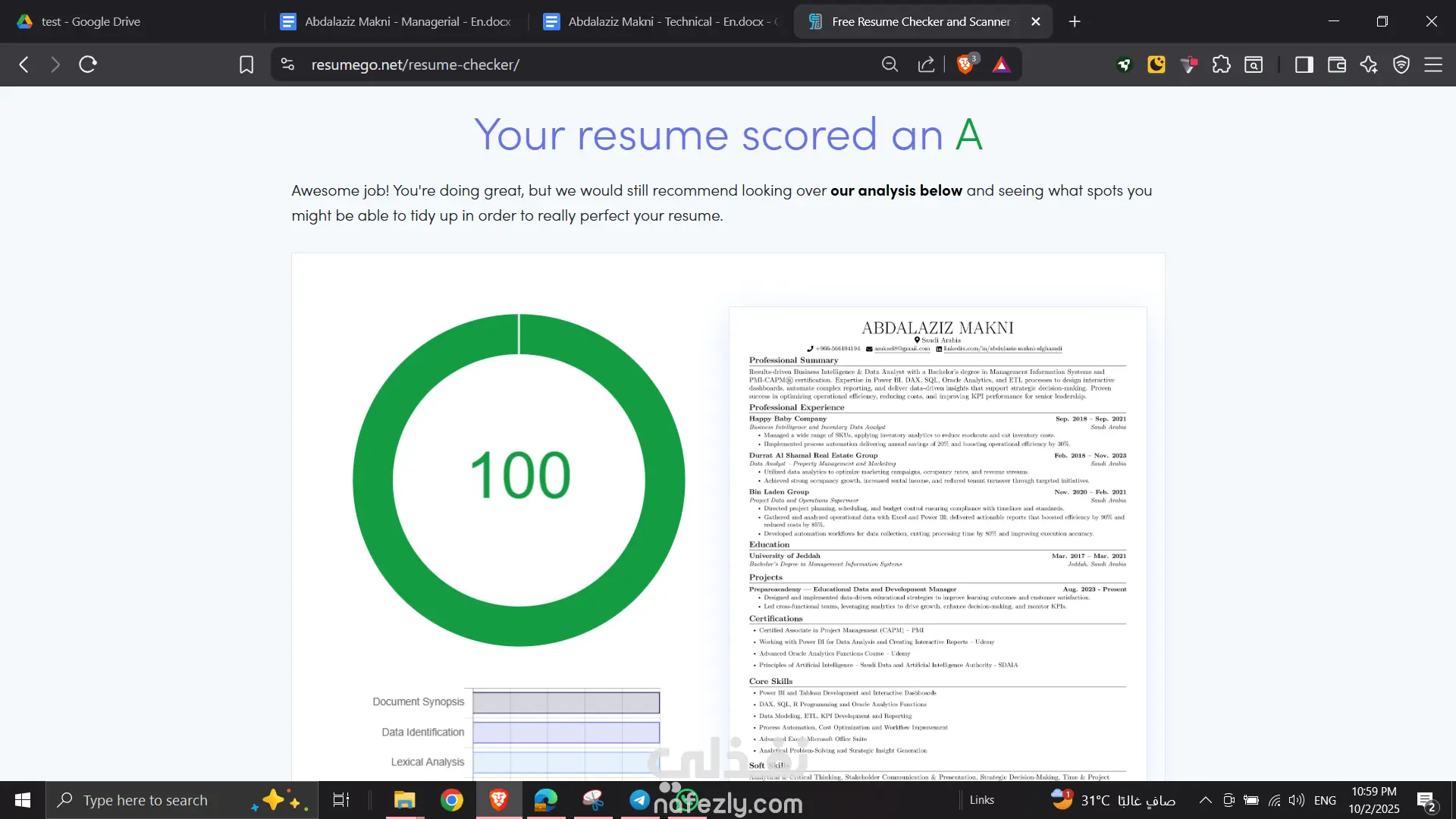The height and width of the screenshot is (819, 1456).
Task: Click the Brave Shields lion icon
Action: [965, 64]
